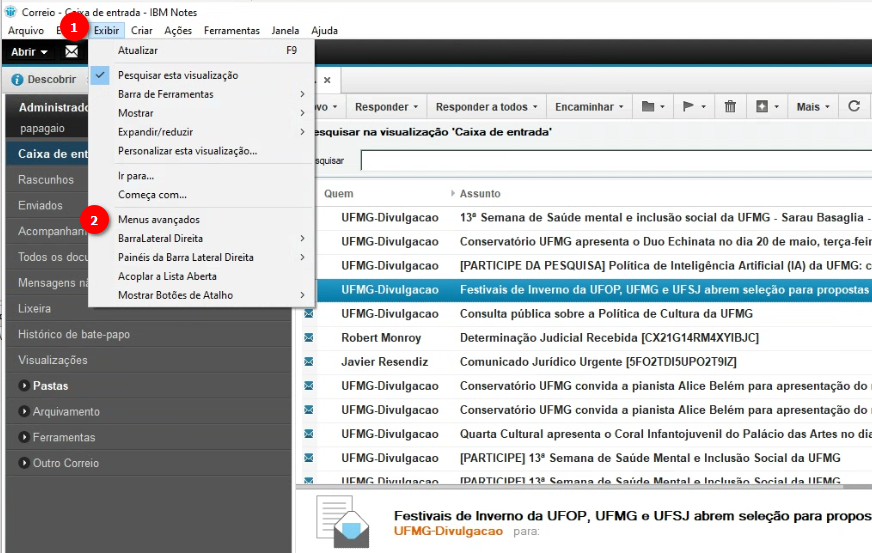Image resolution: width=872 pixels, height=553 pixels.
Task: Sort by the Quem column header
Action: pyautogui.click(x=339, y=194)
